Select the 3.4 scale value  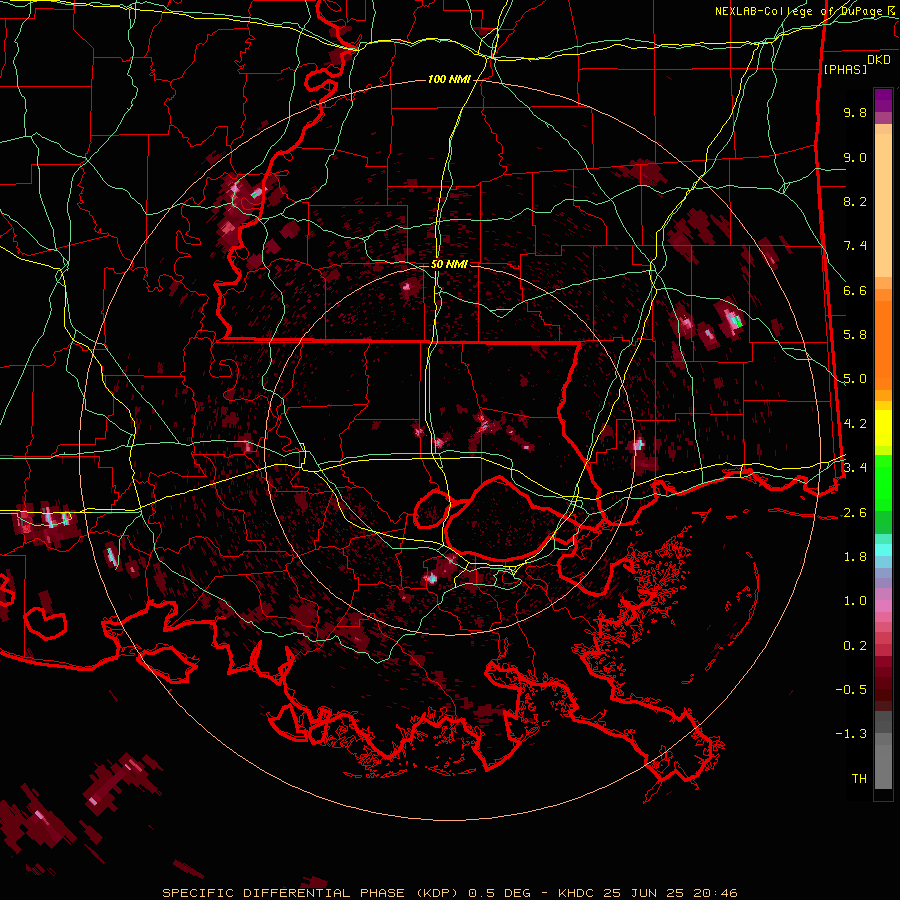pos(855,468)
